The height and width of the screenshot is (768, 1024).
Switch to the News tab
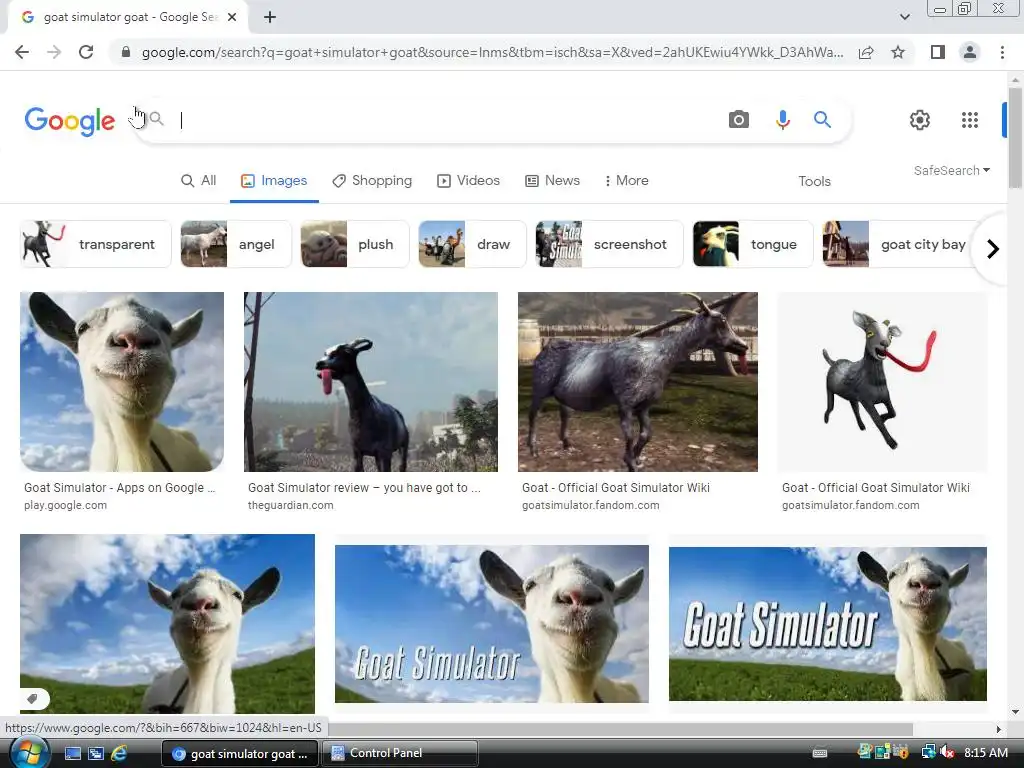552,181
